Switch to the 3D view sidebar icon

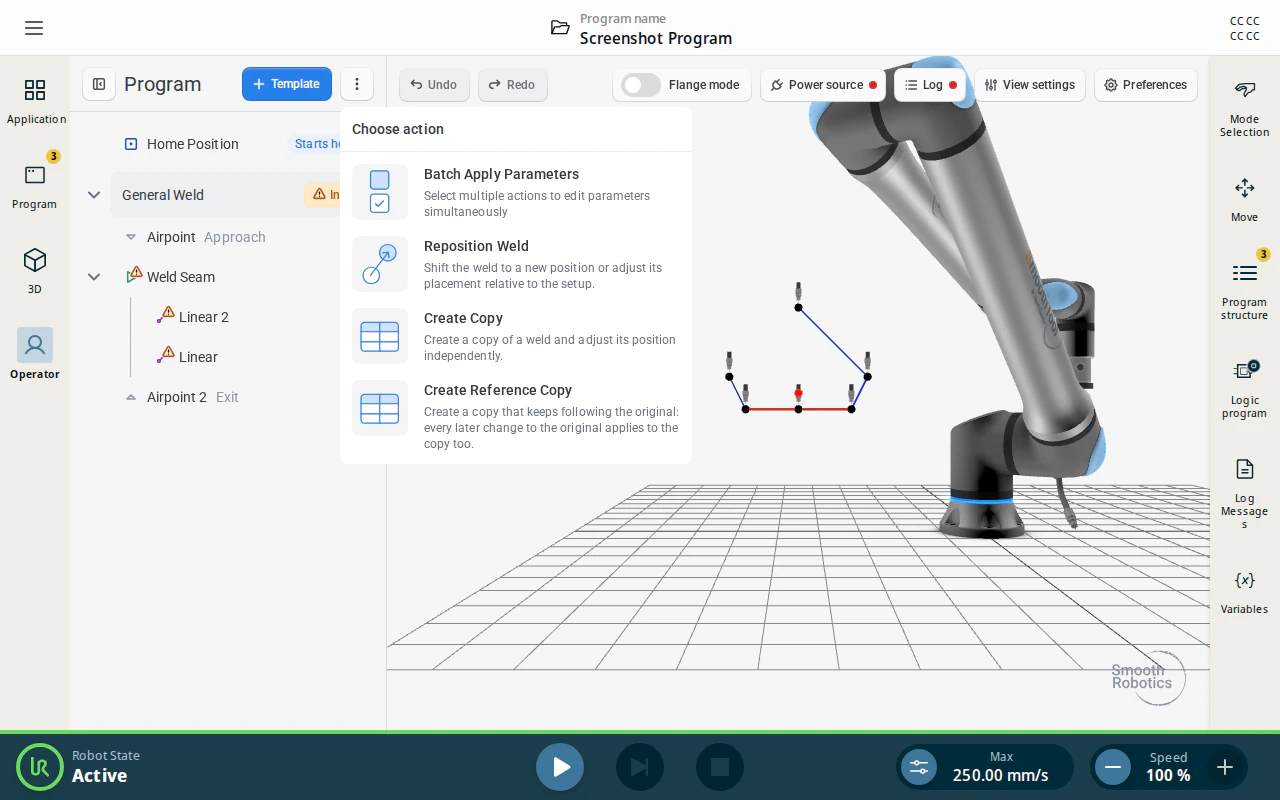[35, 272]
